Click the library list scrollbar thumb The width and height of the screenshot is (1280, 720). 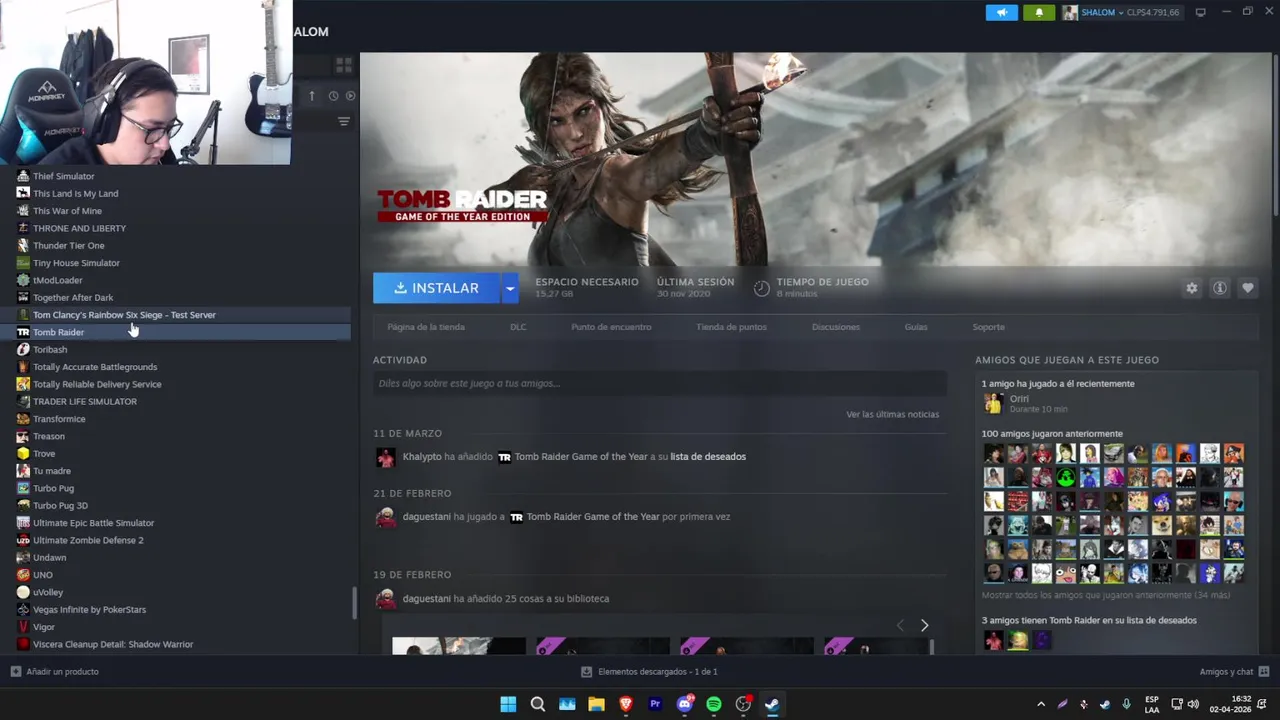click(x=354, y=602)
